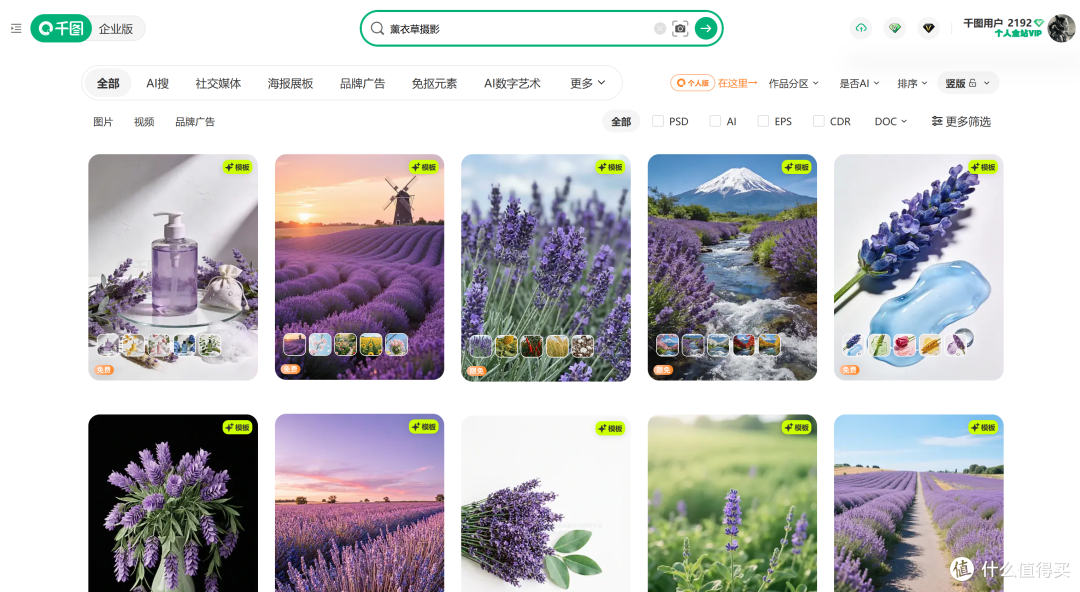Viewport: 1080px width, 592px height.
Task: Open the hamburger sidebar menu icon
Action: click(16, 28)
